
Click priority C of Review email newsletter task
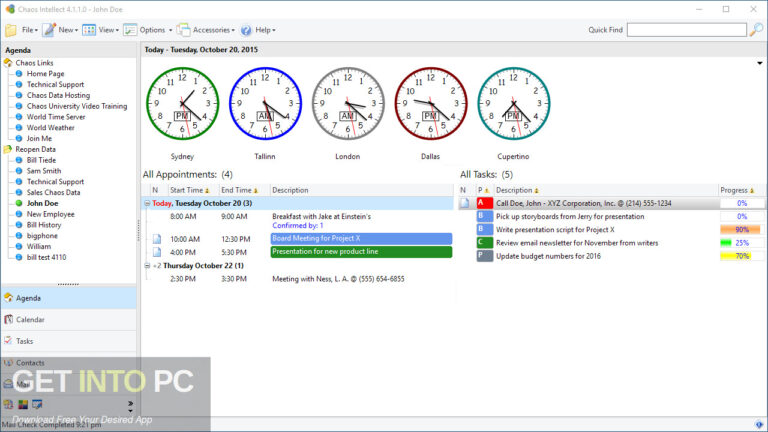click(x=485, y=243)
